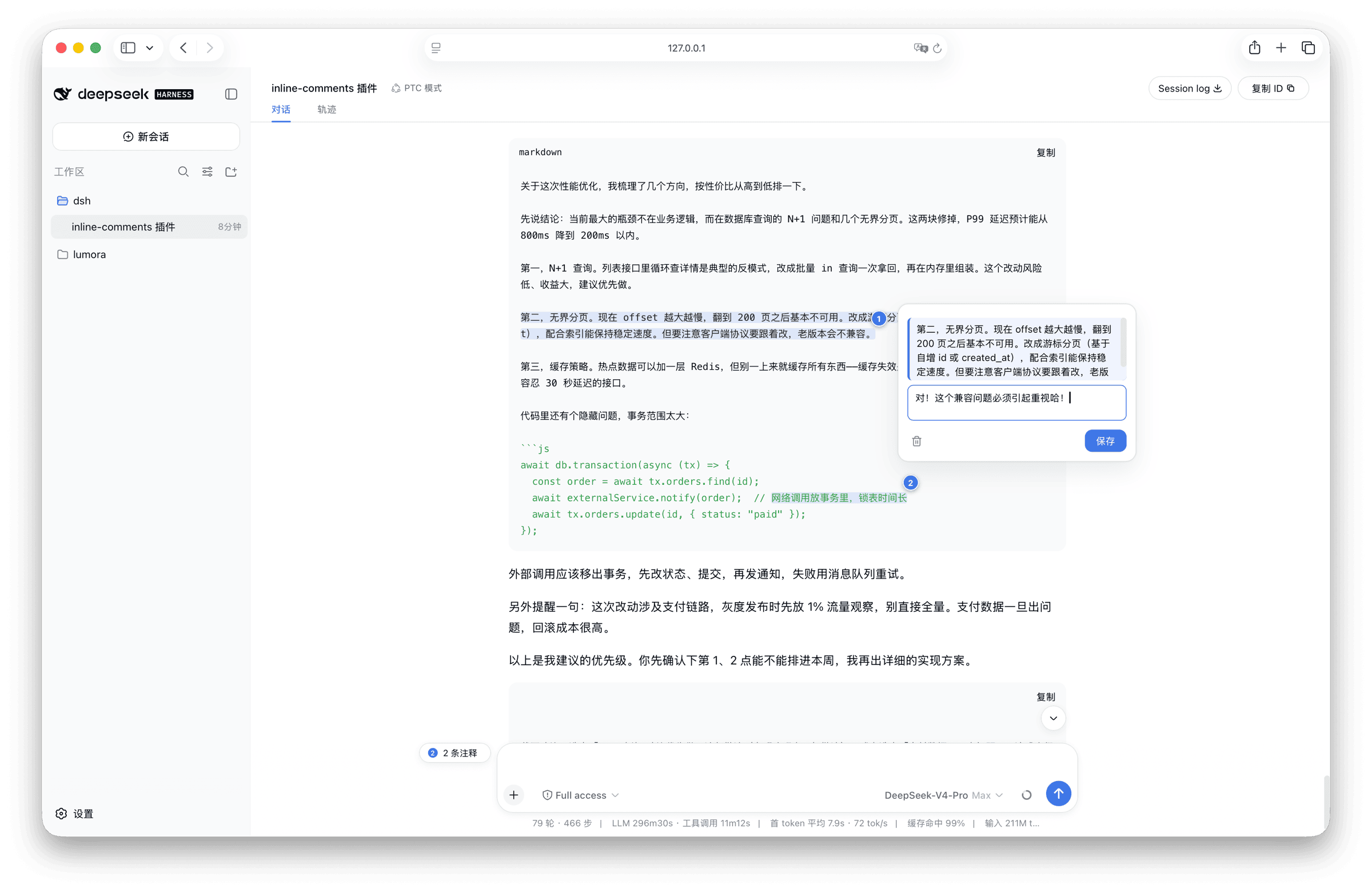This screenshot has height=892, width=1372.
Task: Collapse the deepseek sidebar panel
Action: [231, 94]
